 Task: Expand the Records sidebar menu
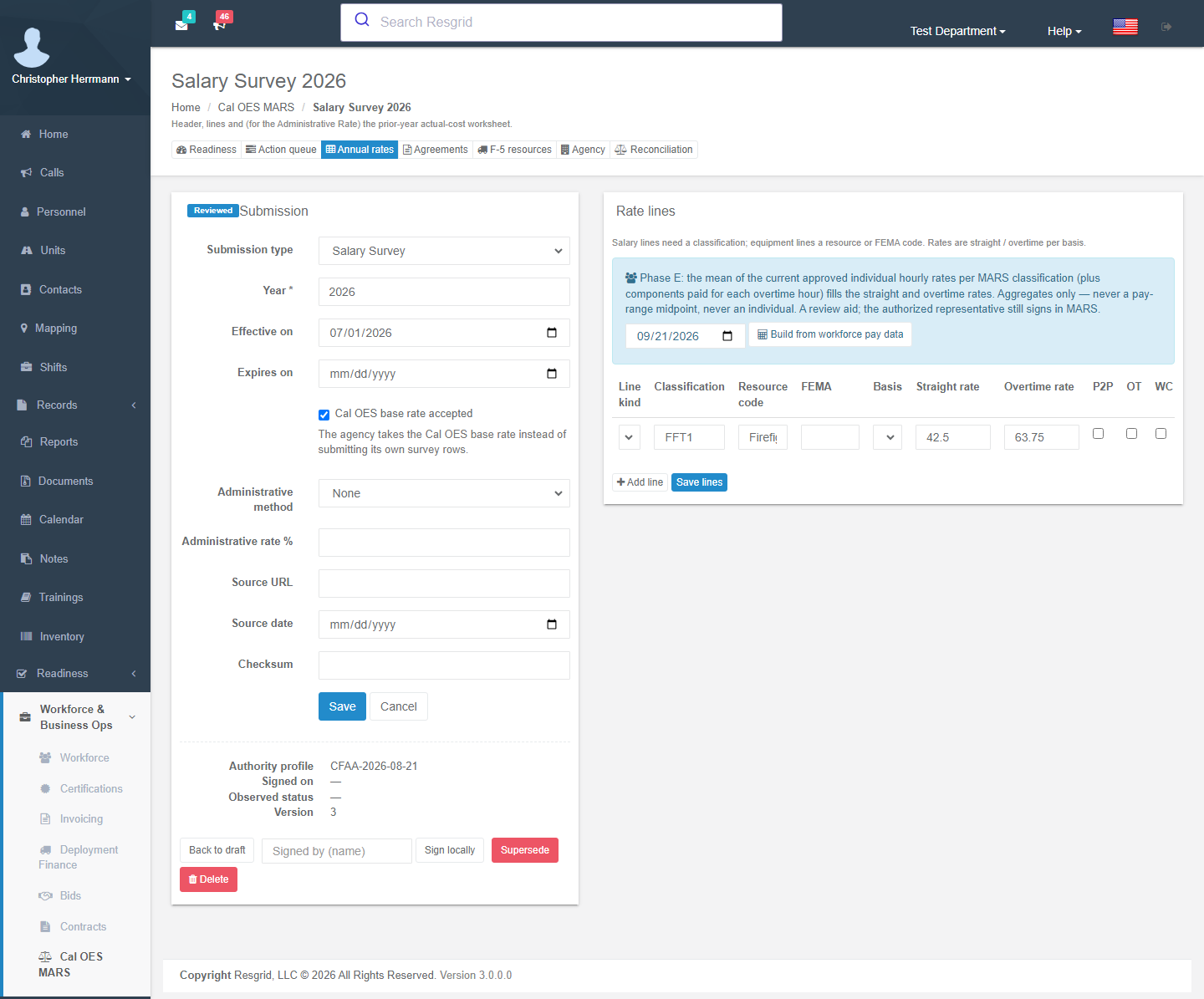point(75,405)
